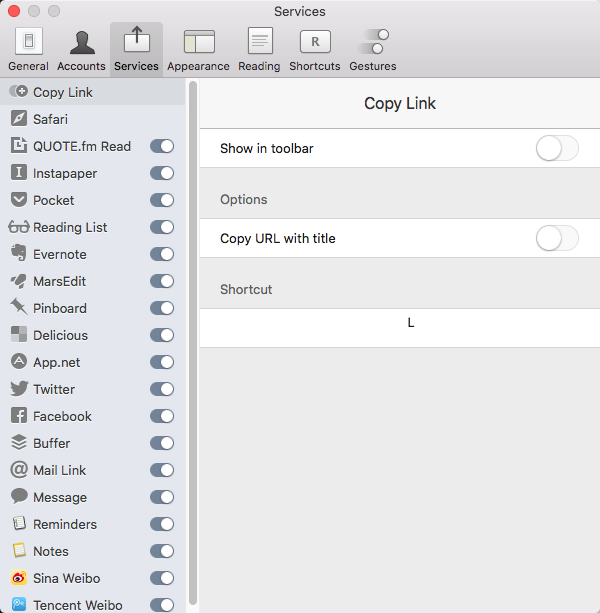
Task: Click the Reminders icon
Action: click(19, 523)
